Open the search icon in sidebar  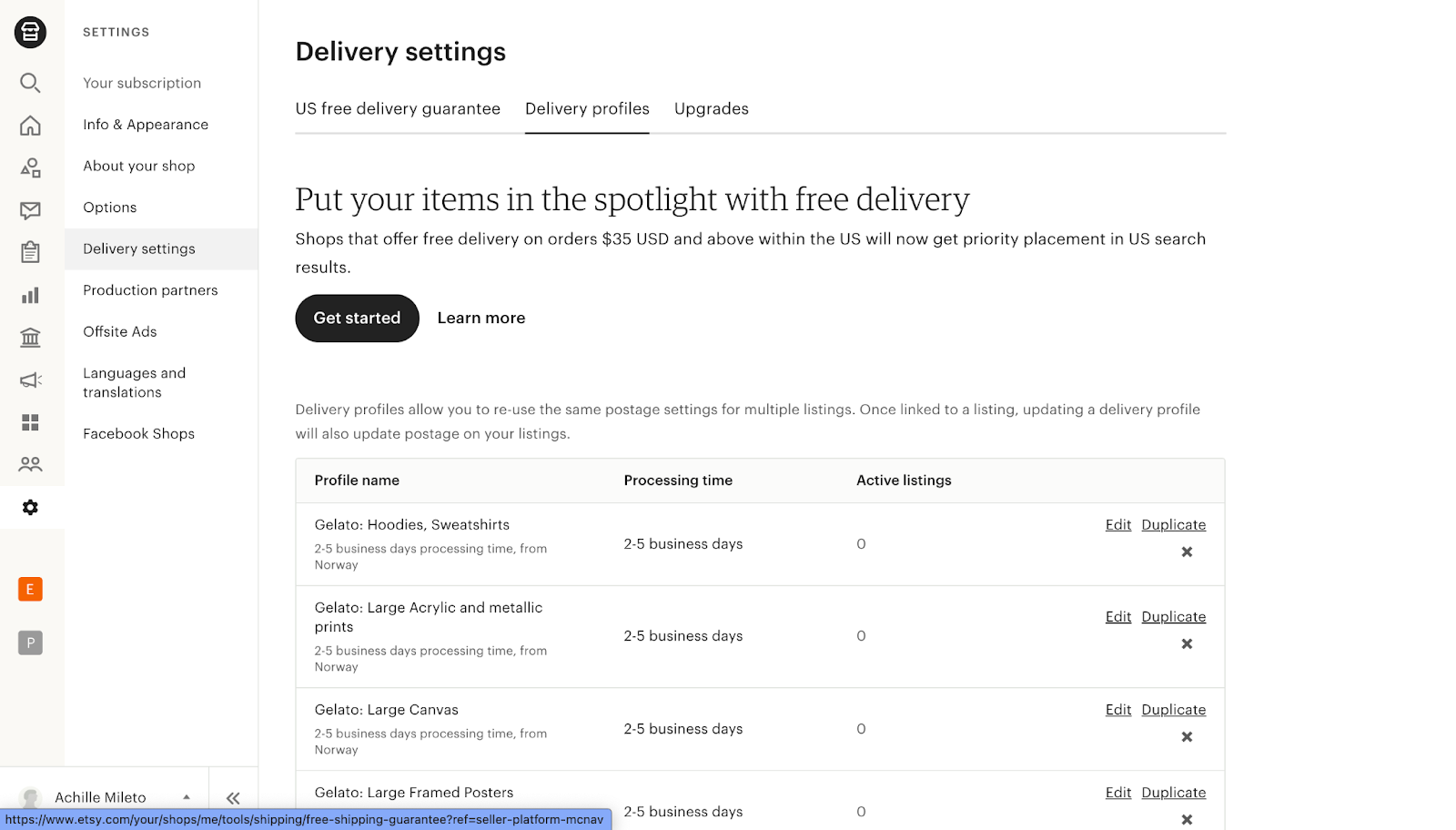(30, 83)
